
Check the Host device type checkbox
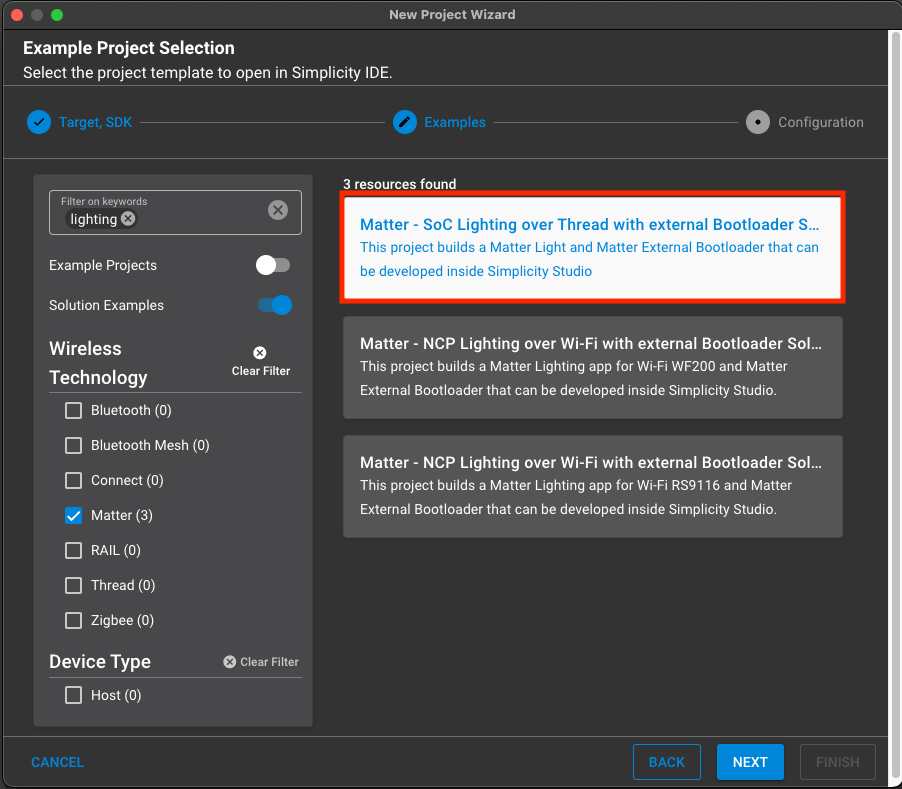pyautogui.click(x=73, y=696)
